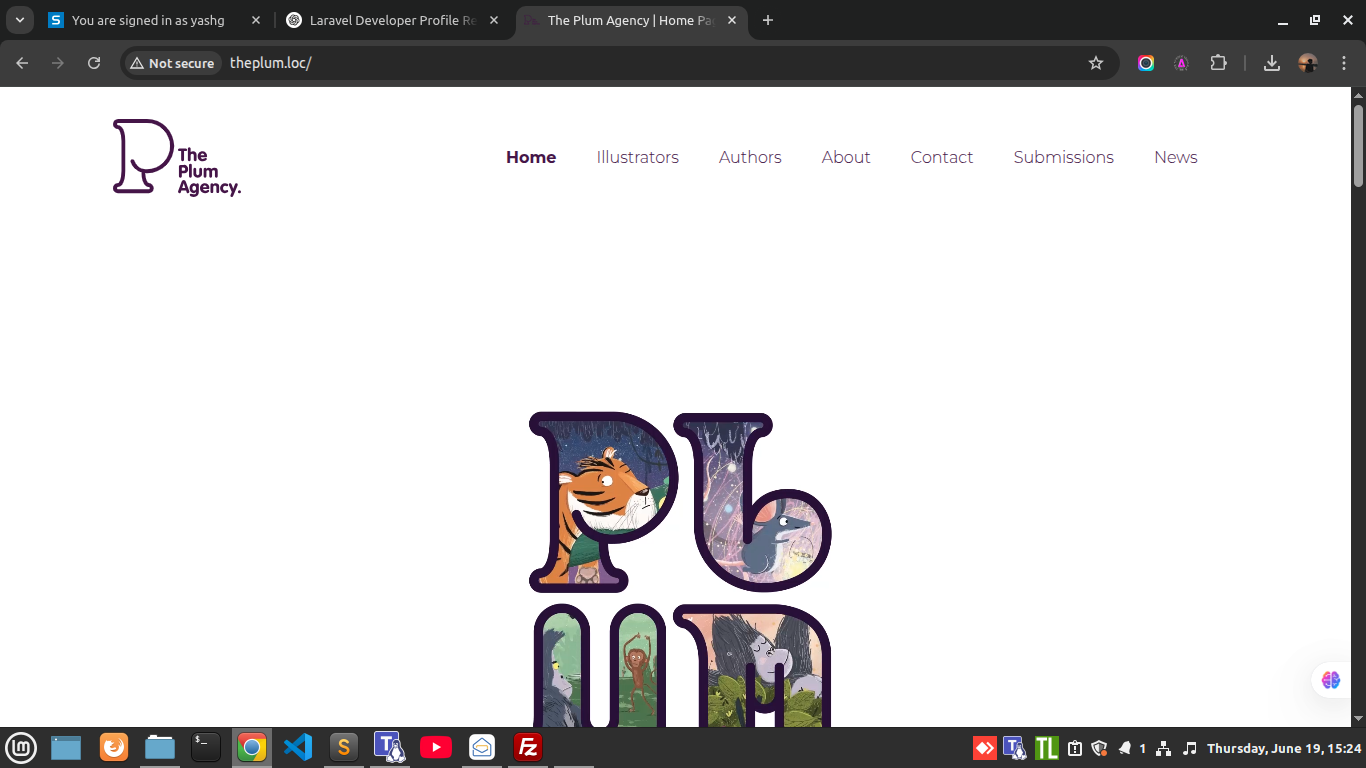Click the tiger illustration in letter P
1366x768 pixels.
606,500
